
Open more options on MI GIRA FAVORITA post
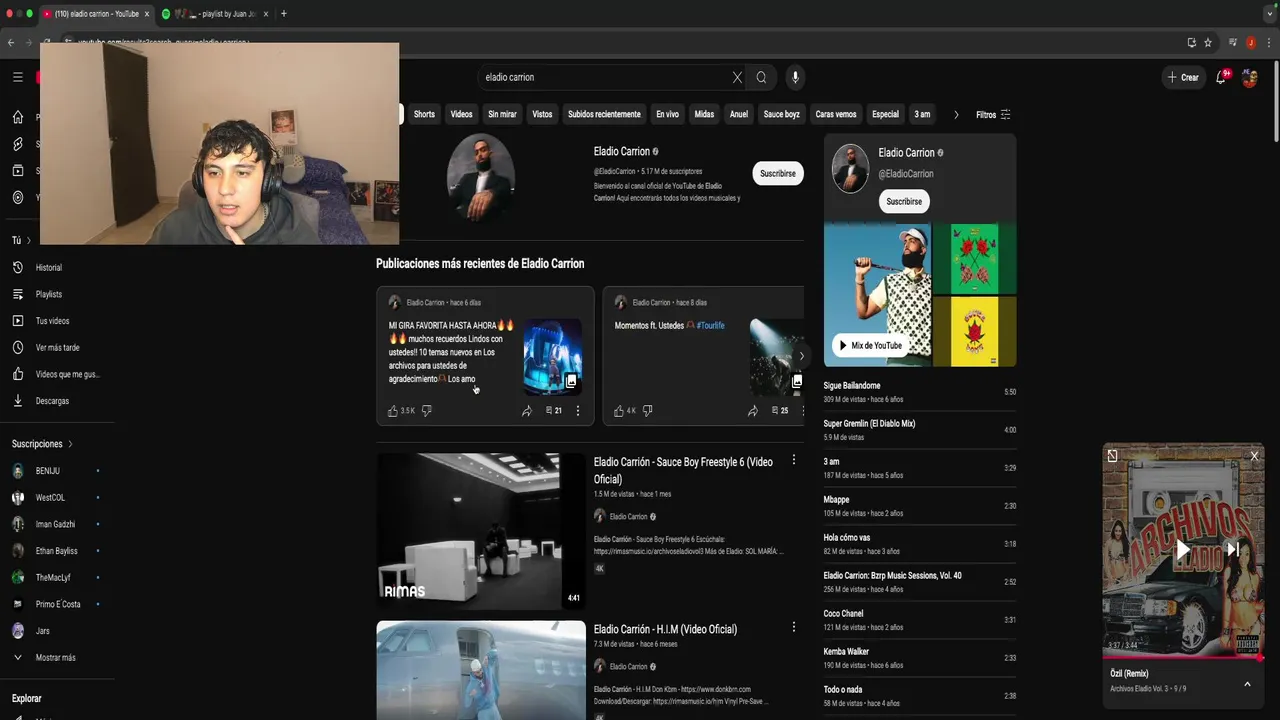coord(577,411)
